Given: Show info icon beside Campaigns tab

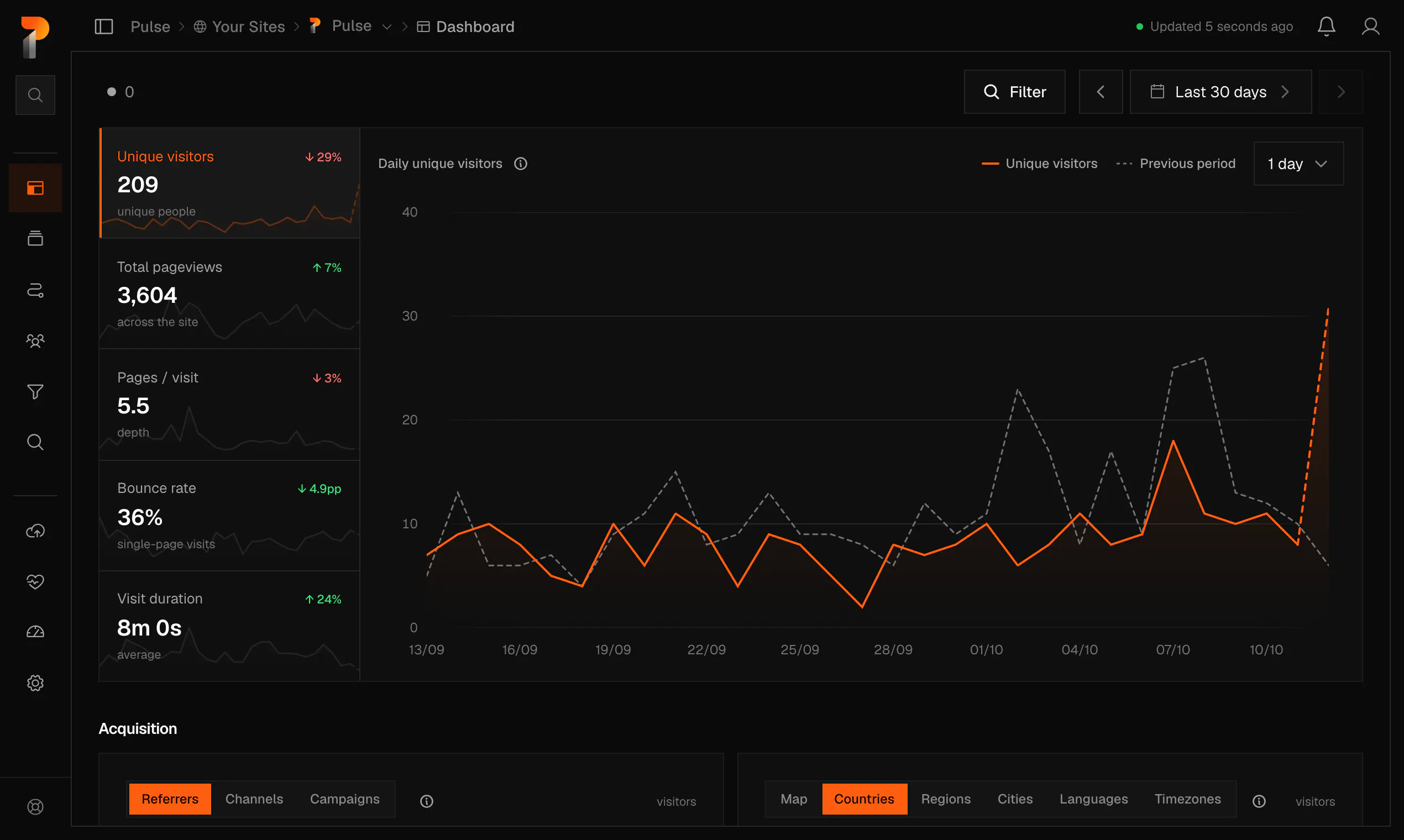Looking at the screenshot, I should pos(426,801).
